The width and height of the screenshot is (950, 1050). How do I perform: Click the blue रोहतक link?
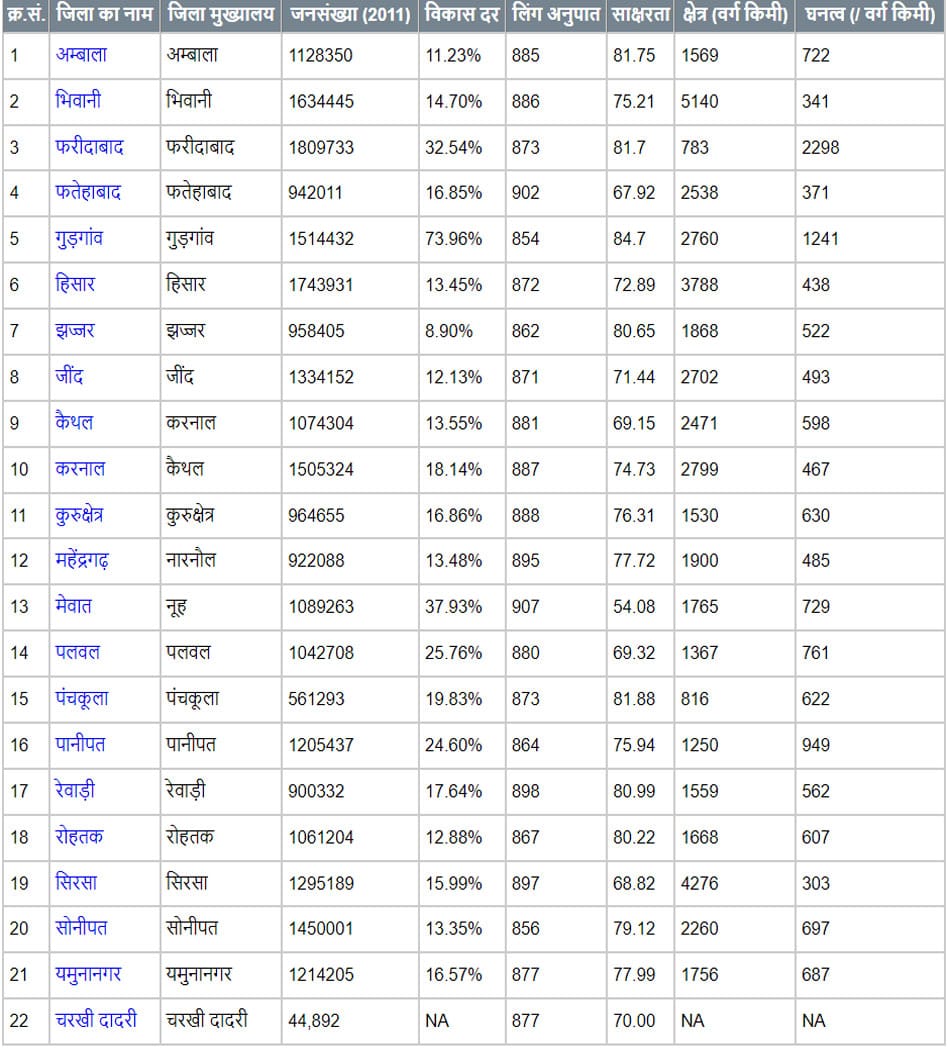[x=79, y=837]
